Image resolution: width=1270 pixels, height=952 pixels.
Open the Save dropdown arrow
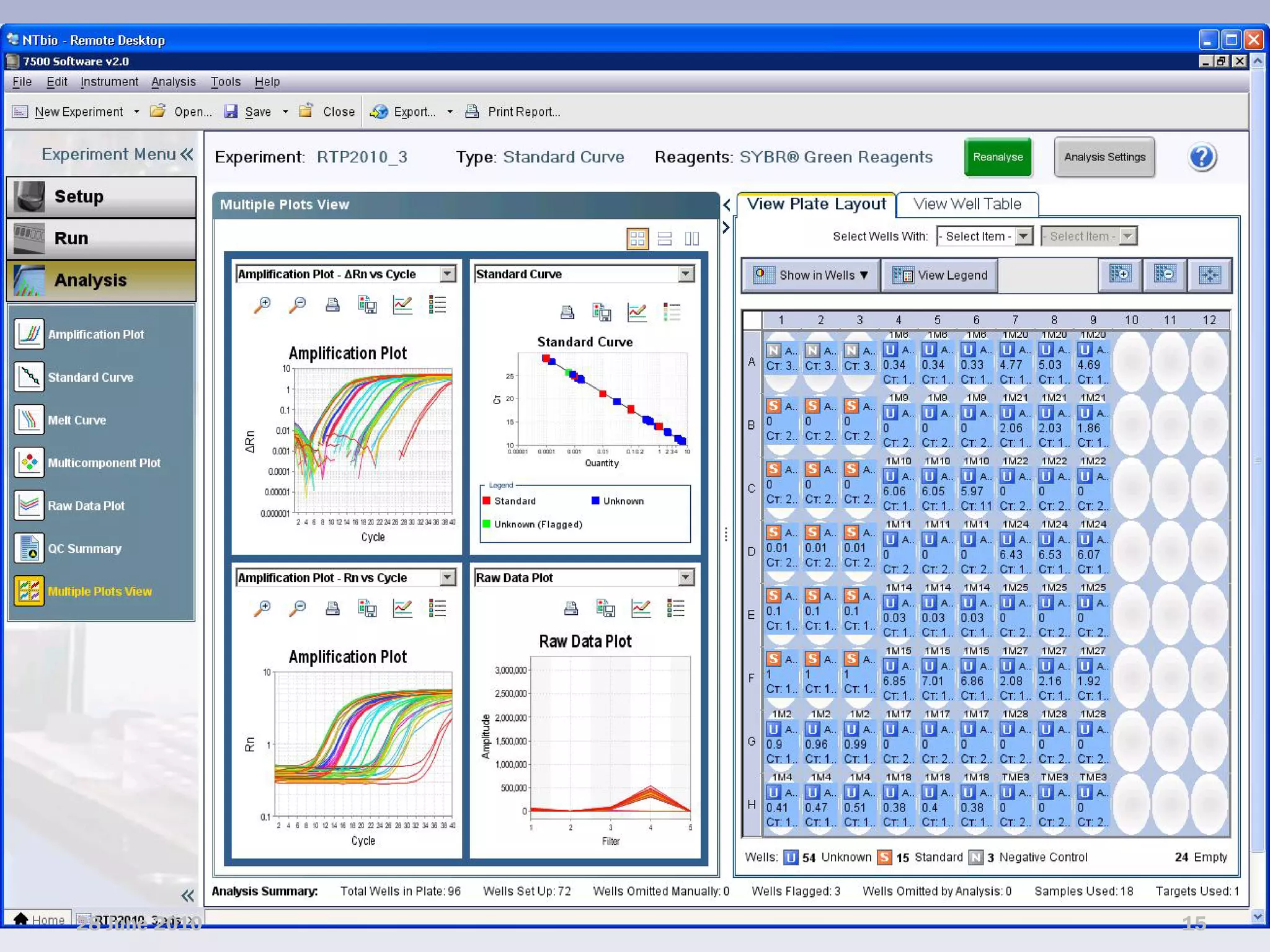click(285, 112)
